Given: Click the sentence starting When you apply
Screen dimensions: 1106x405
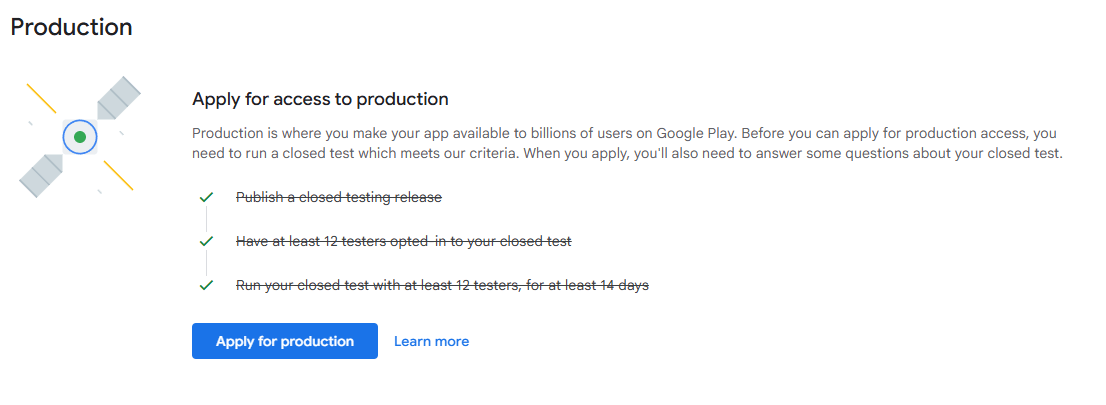Looking at the screenshot, I should coord(800,153).
